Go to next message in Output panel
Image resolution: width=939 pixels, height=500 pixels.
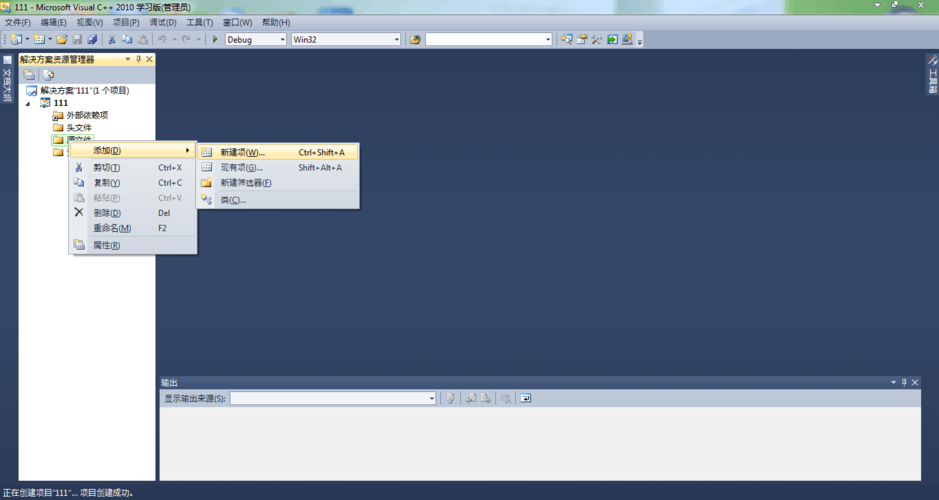486,398
